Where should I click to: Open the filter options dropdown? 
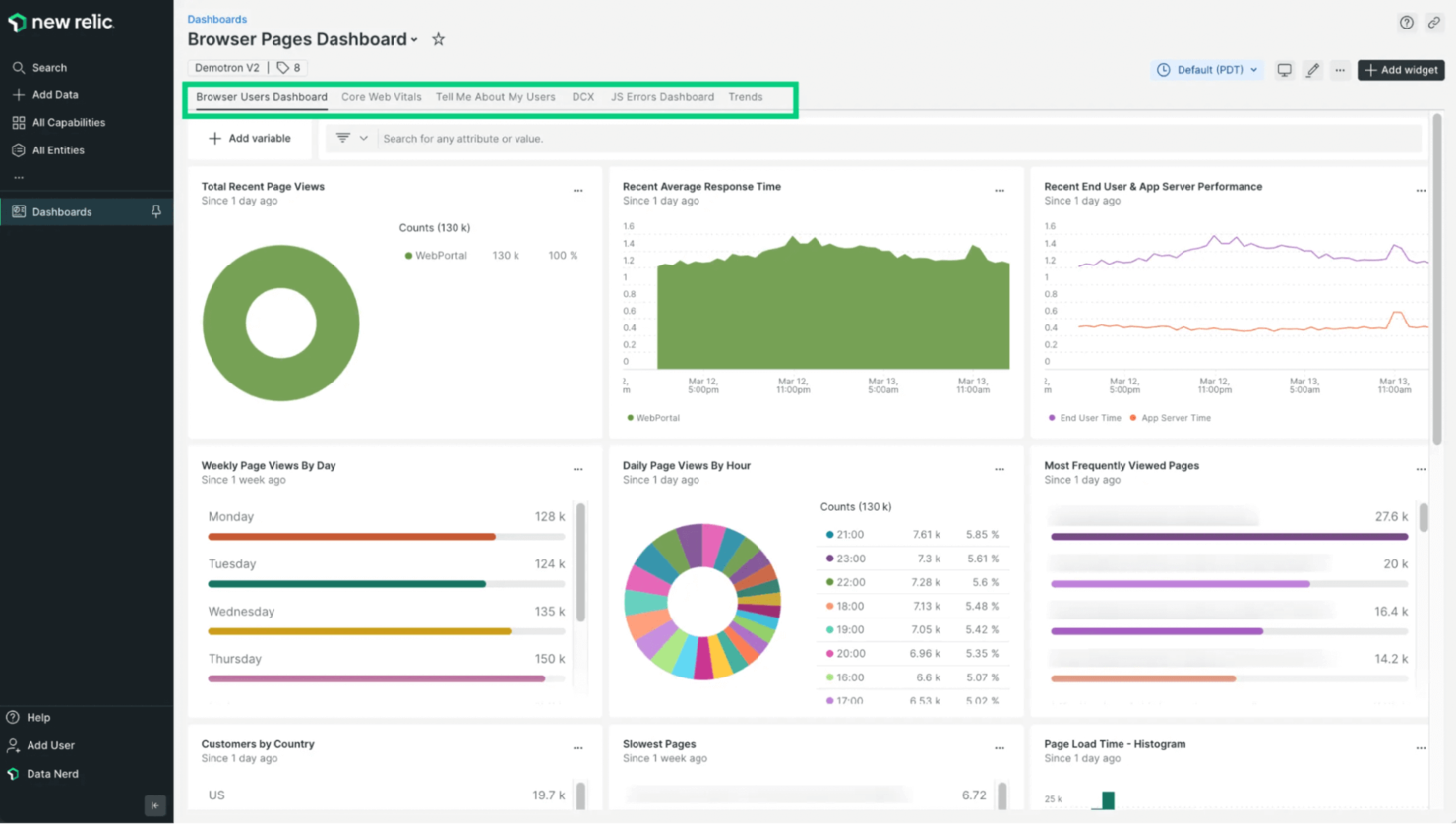point(351,139)
